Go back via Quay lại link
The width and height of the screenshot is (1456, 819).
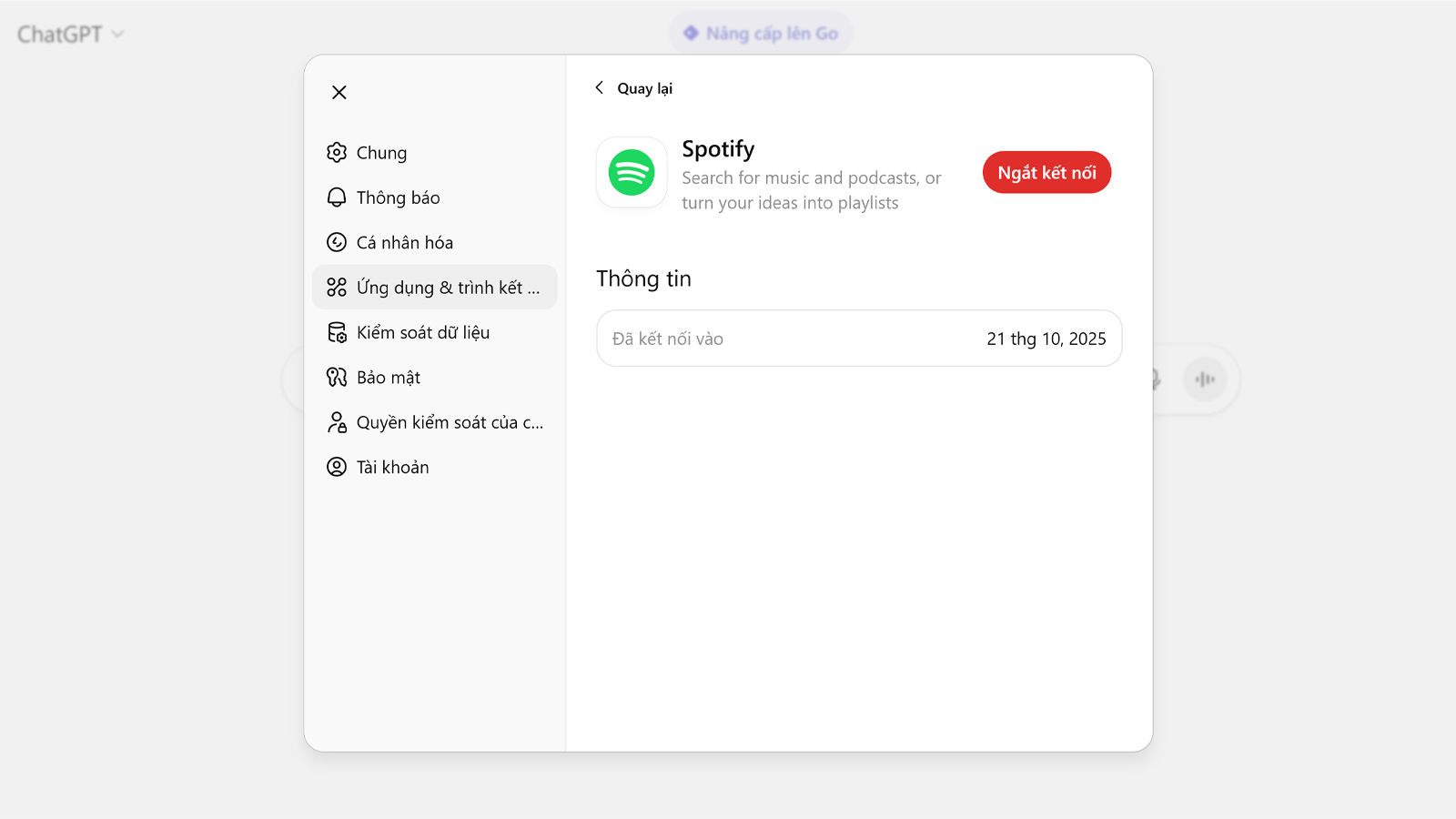[644, 88]
